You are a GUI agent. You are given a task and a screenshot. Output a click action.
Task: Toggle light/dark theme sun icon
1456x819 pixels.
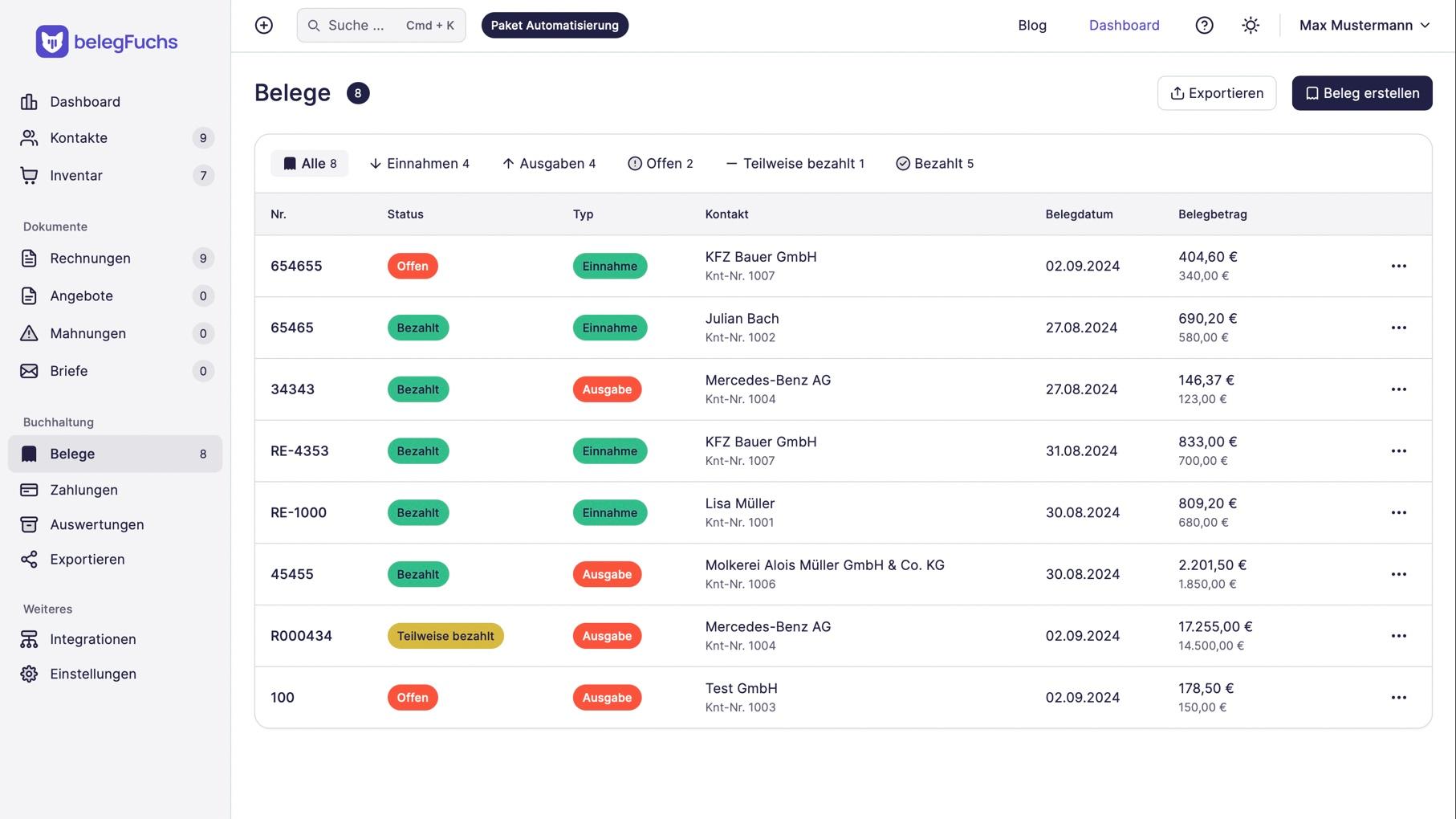tap(1251, 26)
